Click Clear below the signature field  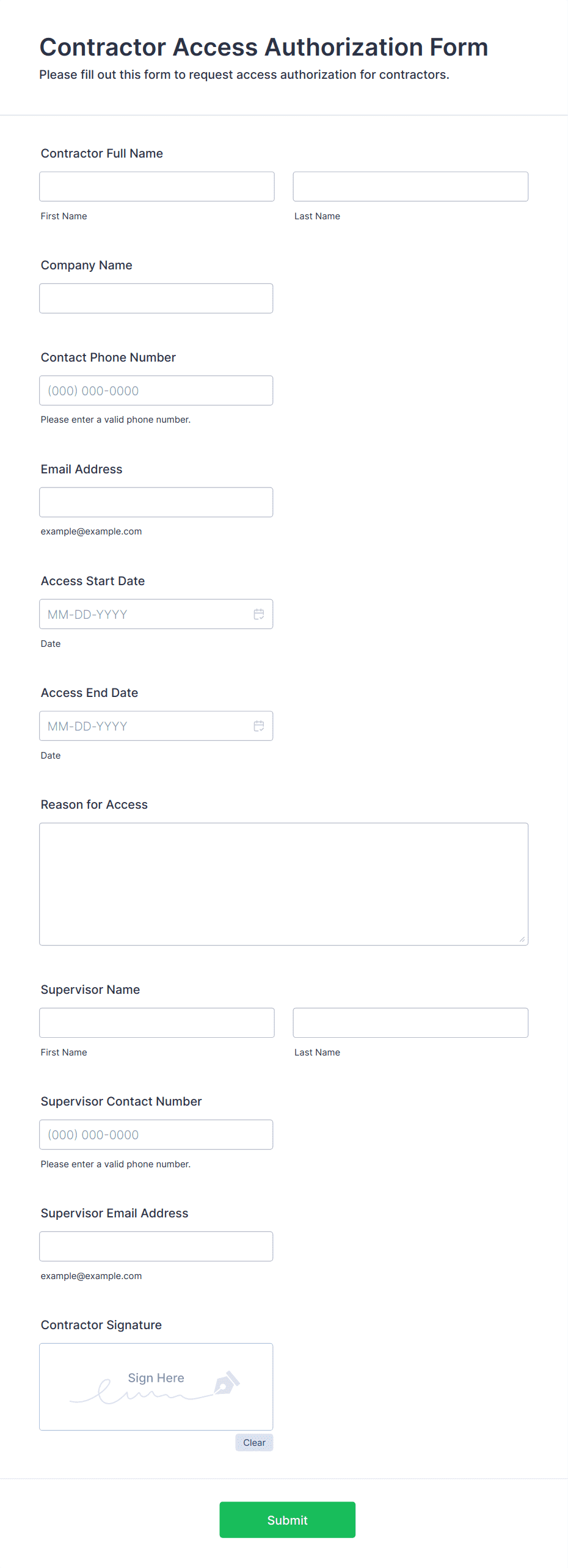(x=254, y=1443)
